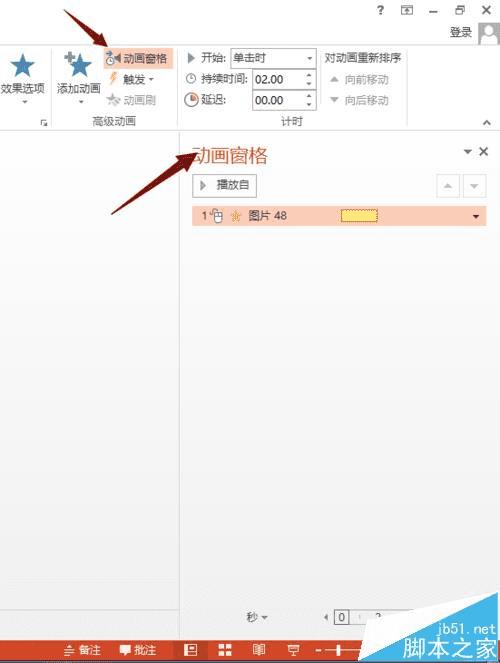Expand the Start (开始) combo box
The height and width of the screenshot is (663, 500).
[x=273, y=58]
